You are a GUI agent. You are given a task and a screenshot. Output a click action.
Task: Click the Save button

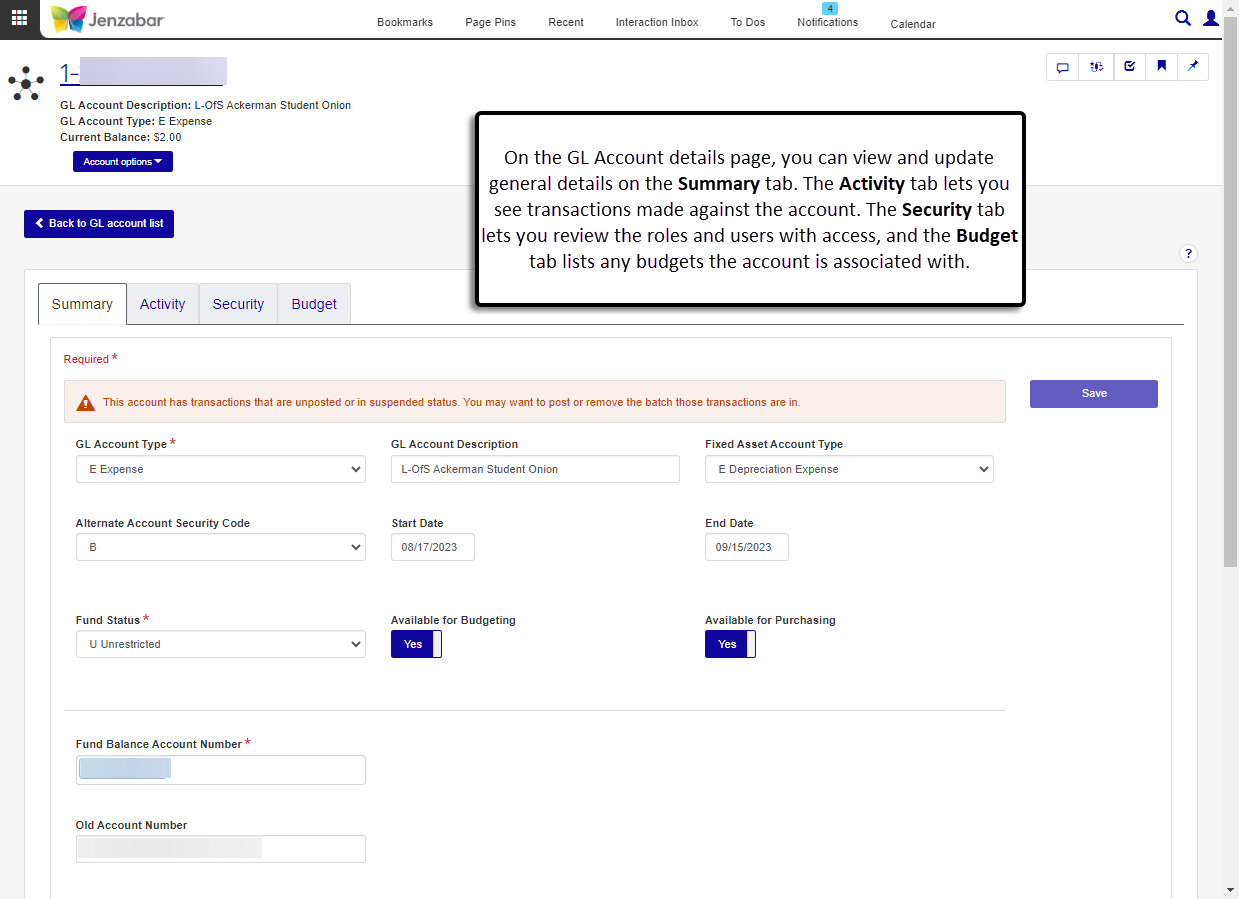click(1093, 394)
